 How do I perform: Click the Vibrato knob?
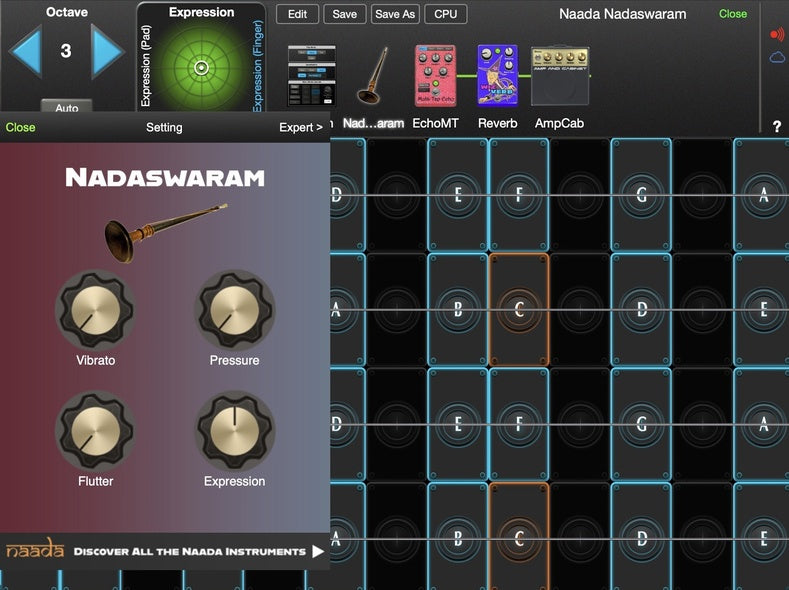click(x=96, y=310)
